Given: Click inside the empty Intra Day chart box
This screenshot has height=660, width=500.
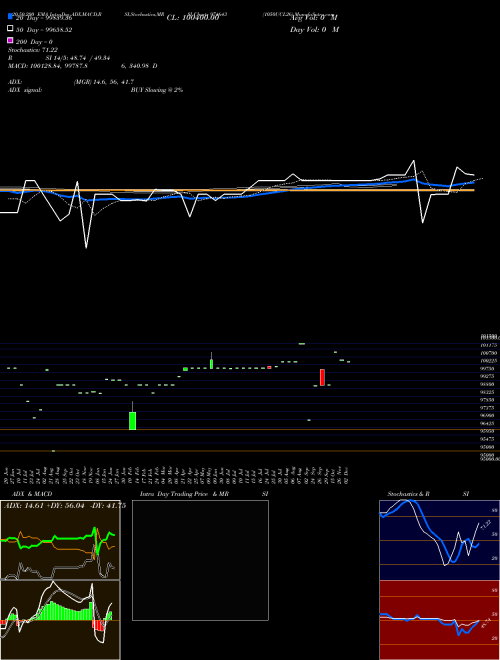Looking at the screenshot, I should 200,560.
